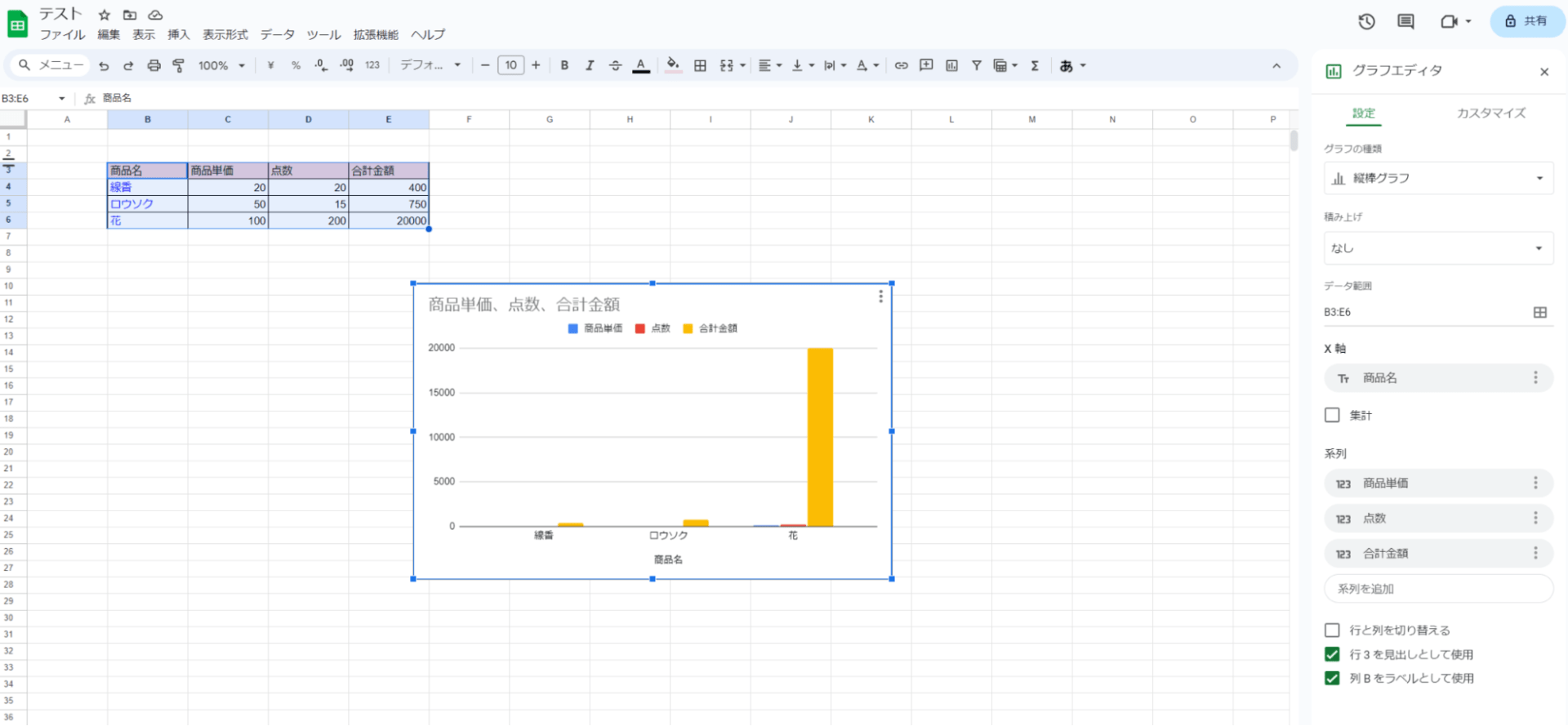Click the insert link icon
The image size is (1568, 726).
click(x=901, y=65)
